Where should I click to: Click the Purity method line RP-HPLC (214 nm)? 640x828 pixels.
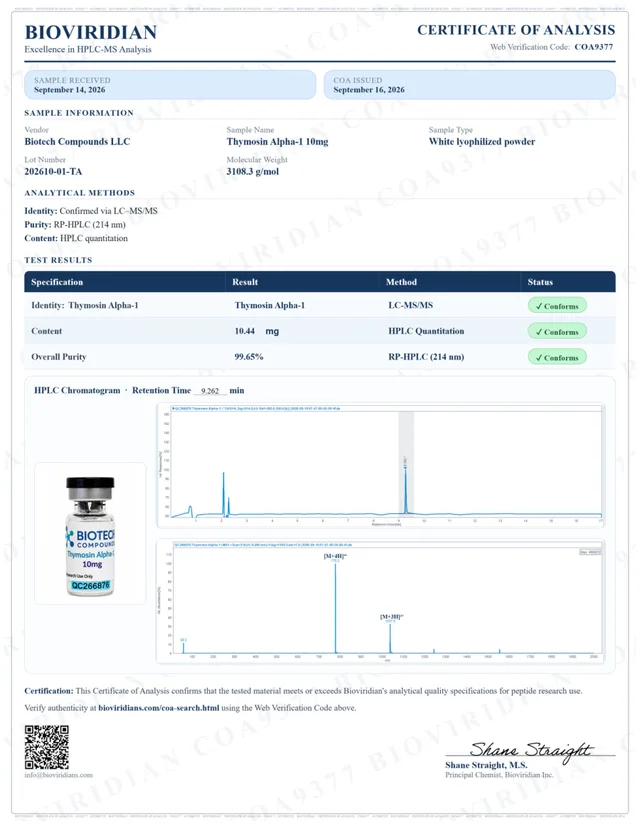75,224
